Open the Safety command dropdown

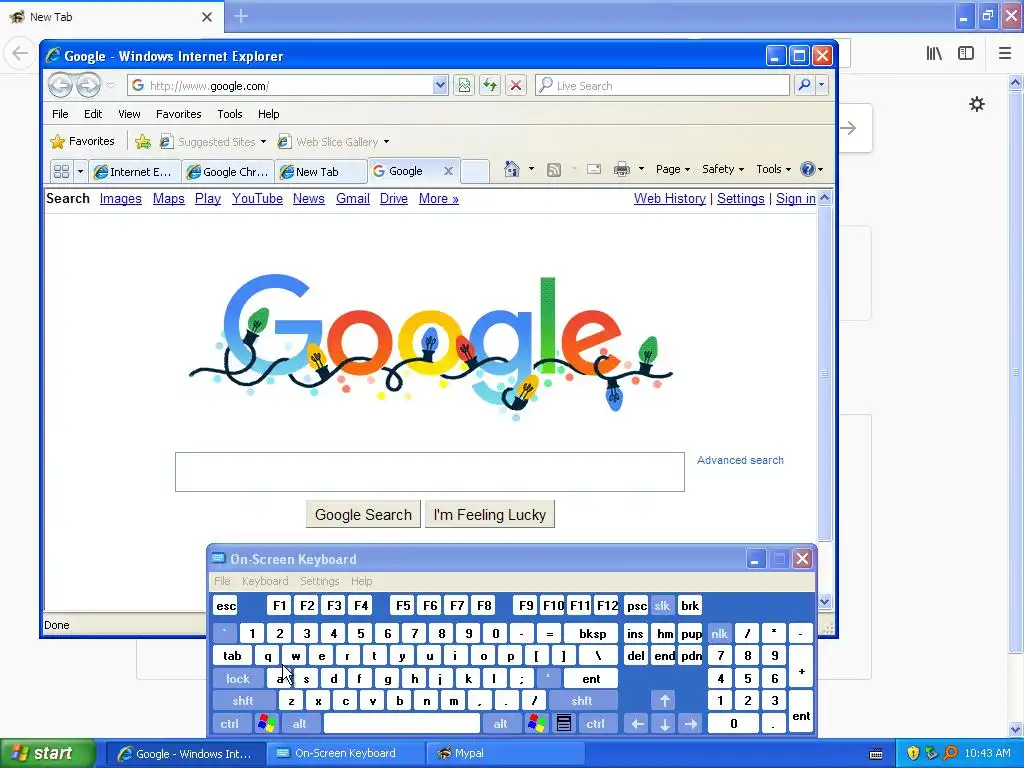click(x=722, y=169)
